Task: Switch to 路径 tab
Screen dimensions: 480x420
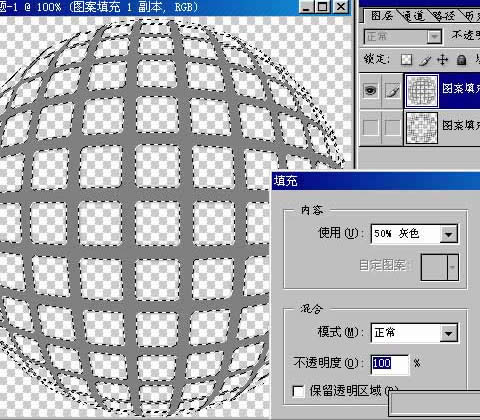Action: click(444, 16)
